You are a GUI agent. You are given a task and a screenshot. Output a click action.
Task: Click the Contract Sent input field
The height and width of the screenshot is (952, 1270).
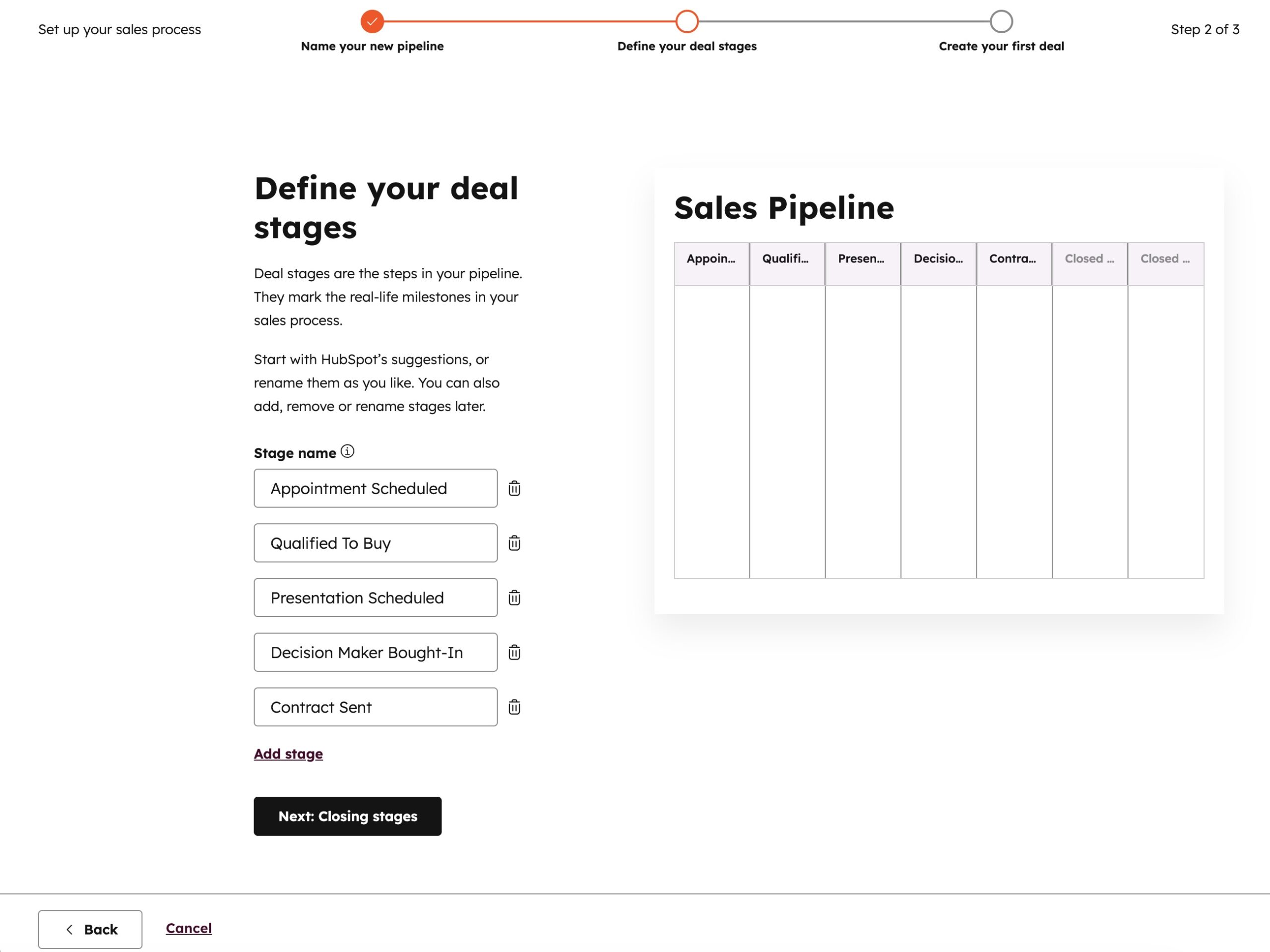click(x=376, y=707)
